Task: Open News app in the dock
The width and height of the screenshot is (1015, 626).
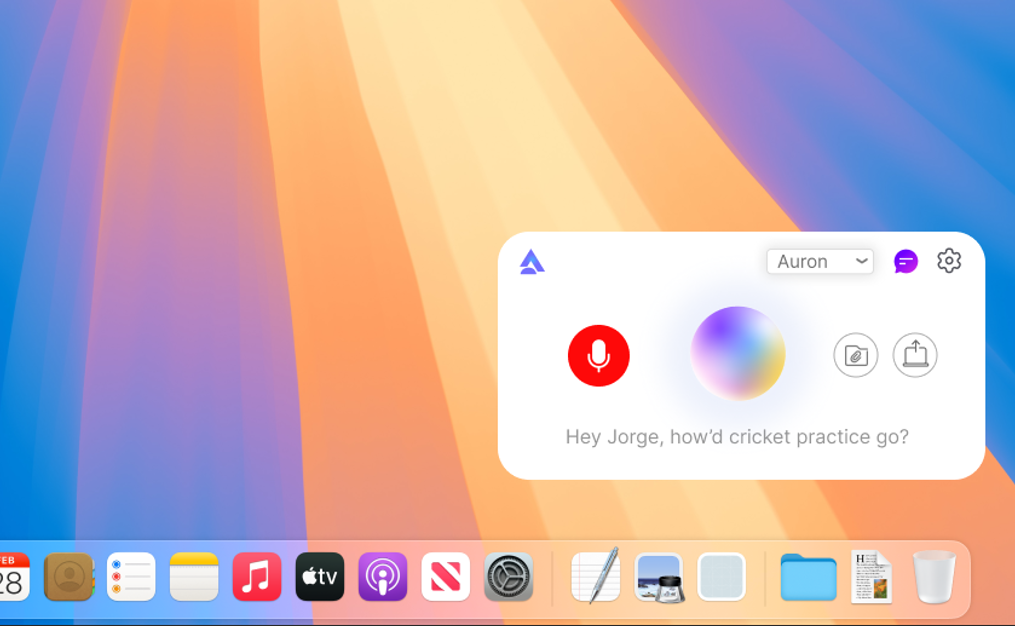Action: [x=446, y=577]
